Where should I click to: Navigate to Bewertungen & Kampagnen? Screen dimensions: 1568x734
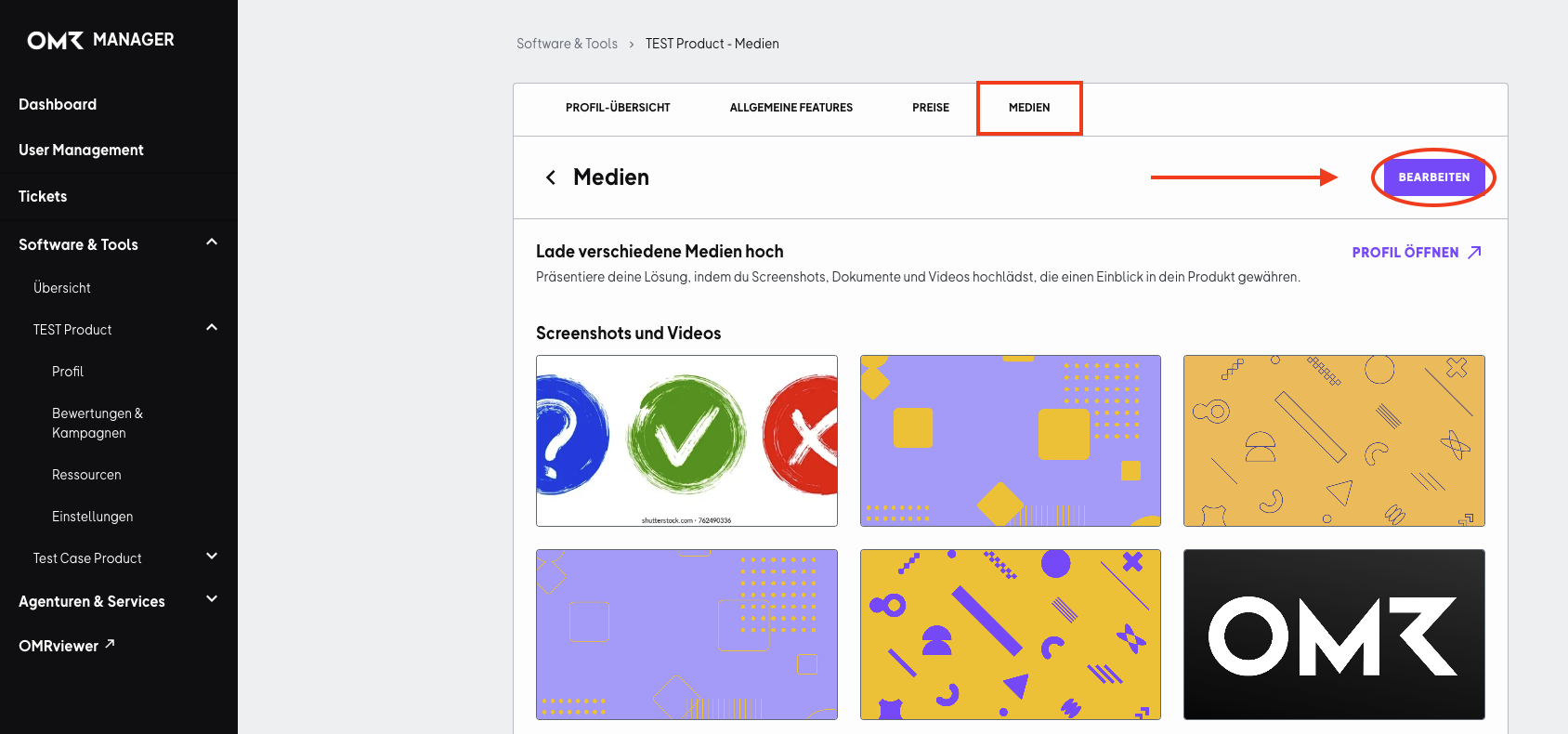98,423
